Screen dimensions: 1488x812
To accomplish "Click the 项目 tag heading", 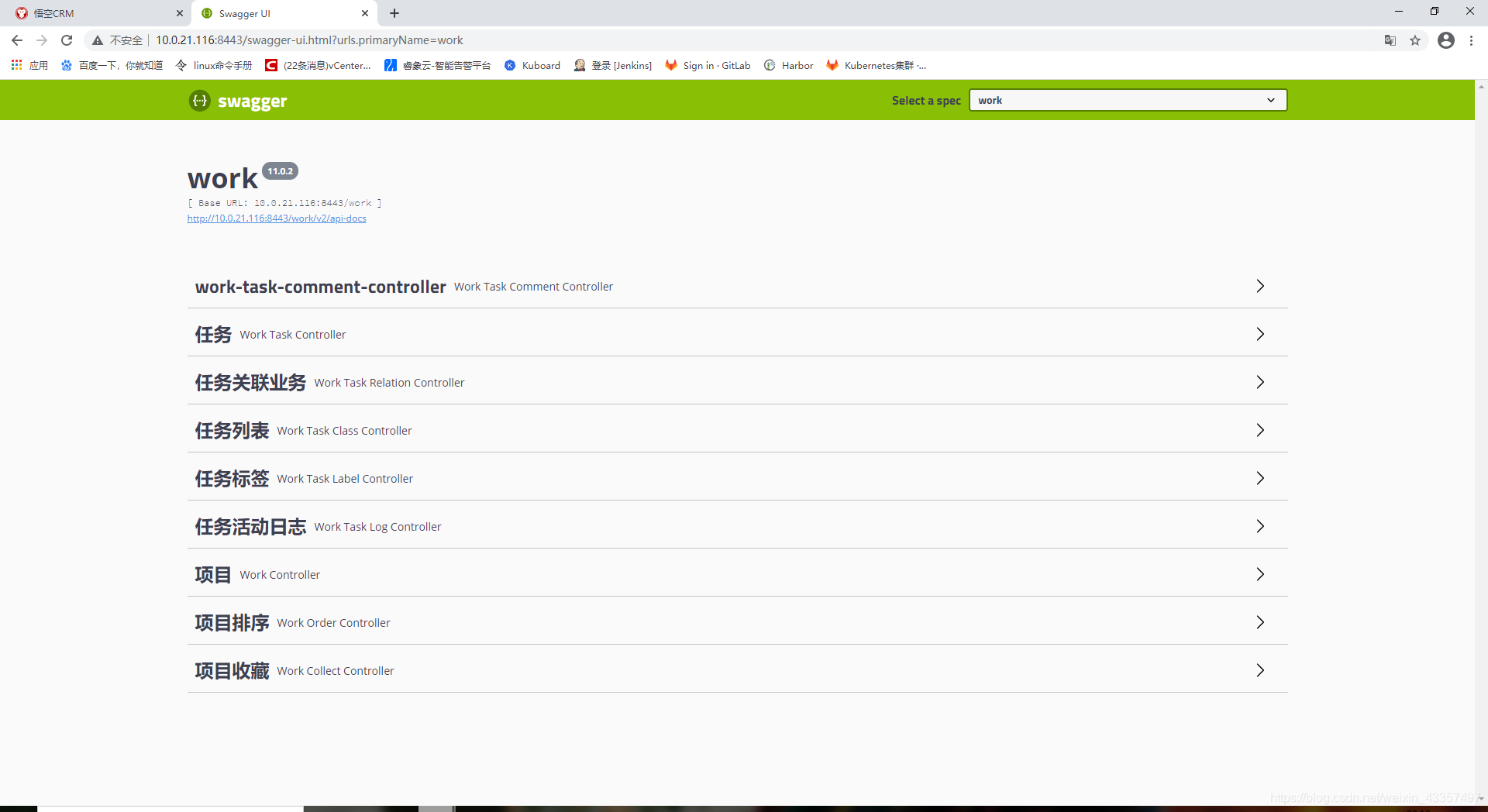I will tap(213, 575).
